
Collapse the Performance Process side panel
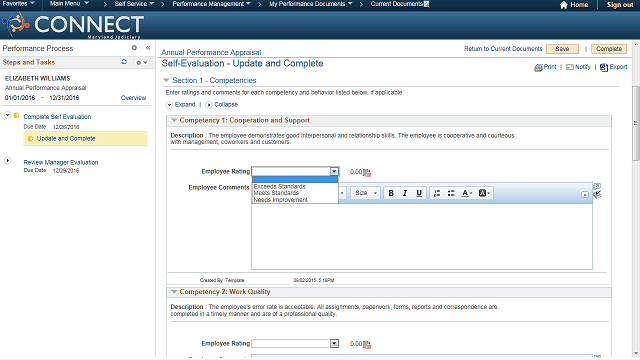pos(148,48)
